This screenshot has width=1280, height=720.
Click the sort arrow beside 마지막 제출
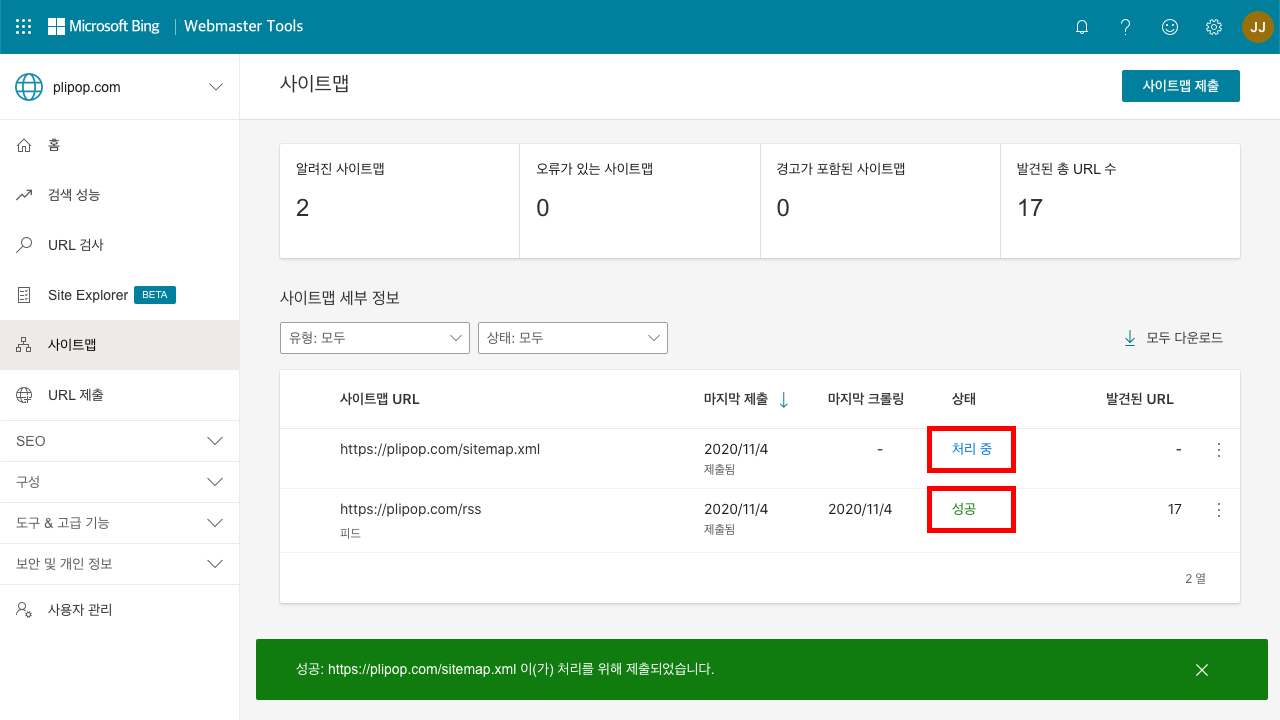(783, 400)
